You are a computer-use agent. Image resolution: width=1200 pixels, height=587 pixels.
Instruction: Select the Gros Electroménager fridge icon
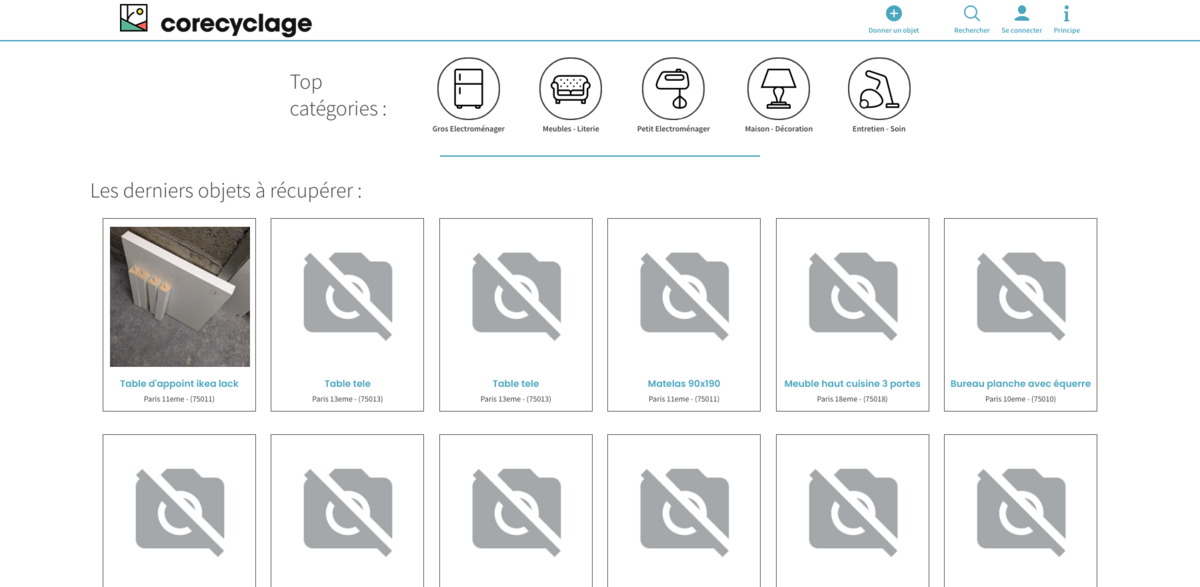[x=468, y=89]
